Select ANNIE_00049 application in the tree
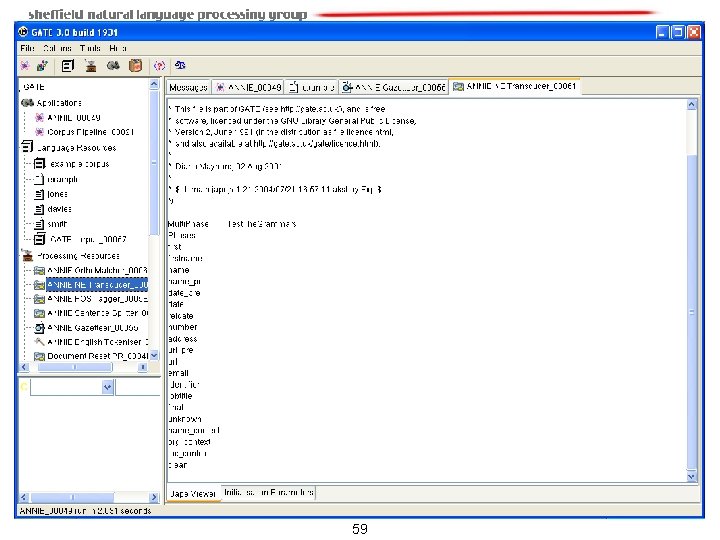Image resolution: width=720 pixels, height=540 pixels. 73,118
